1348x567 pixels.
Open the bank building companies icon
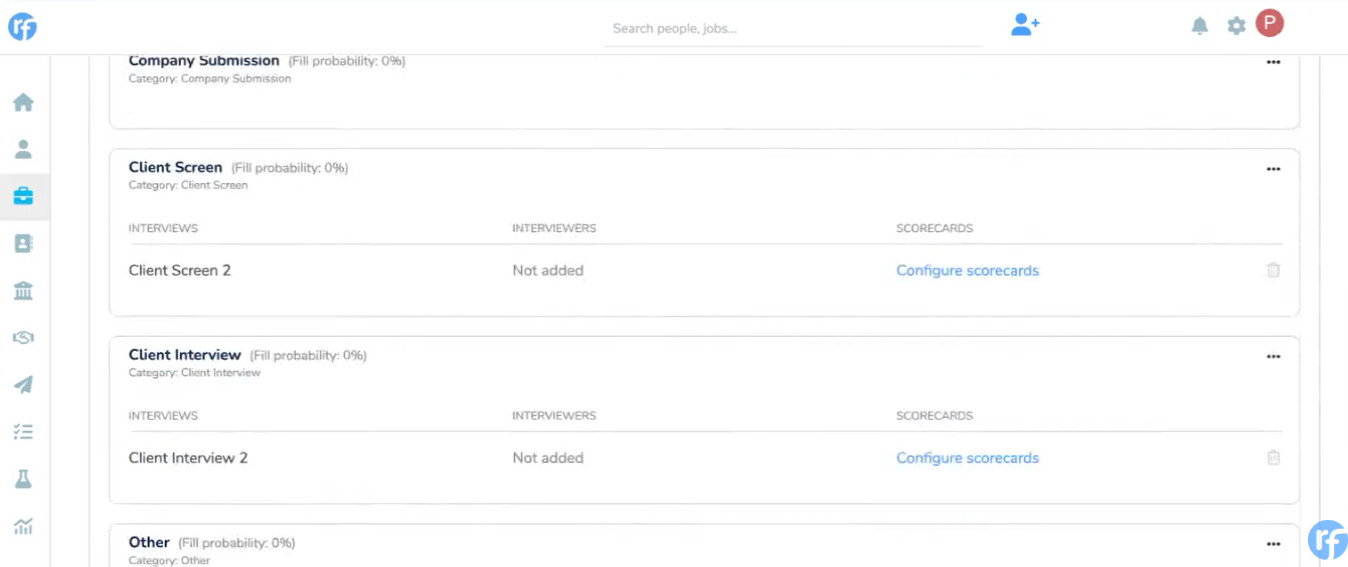tap(23, 290)
